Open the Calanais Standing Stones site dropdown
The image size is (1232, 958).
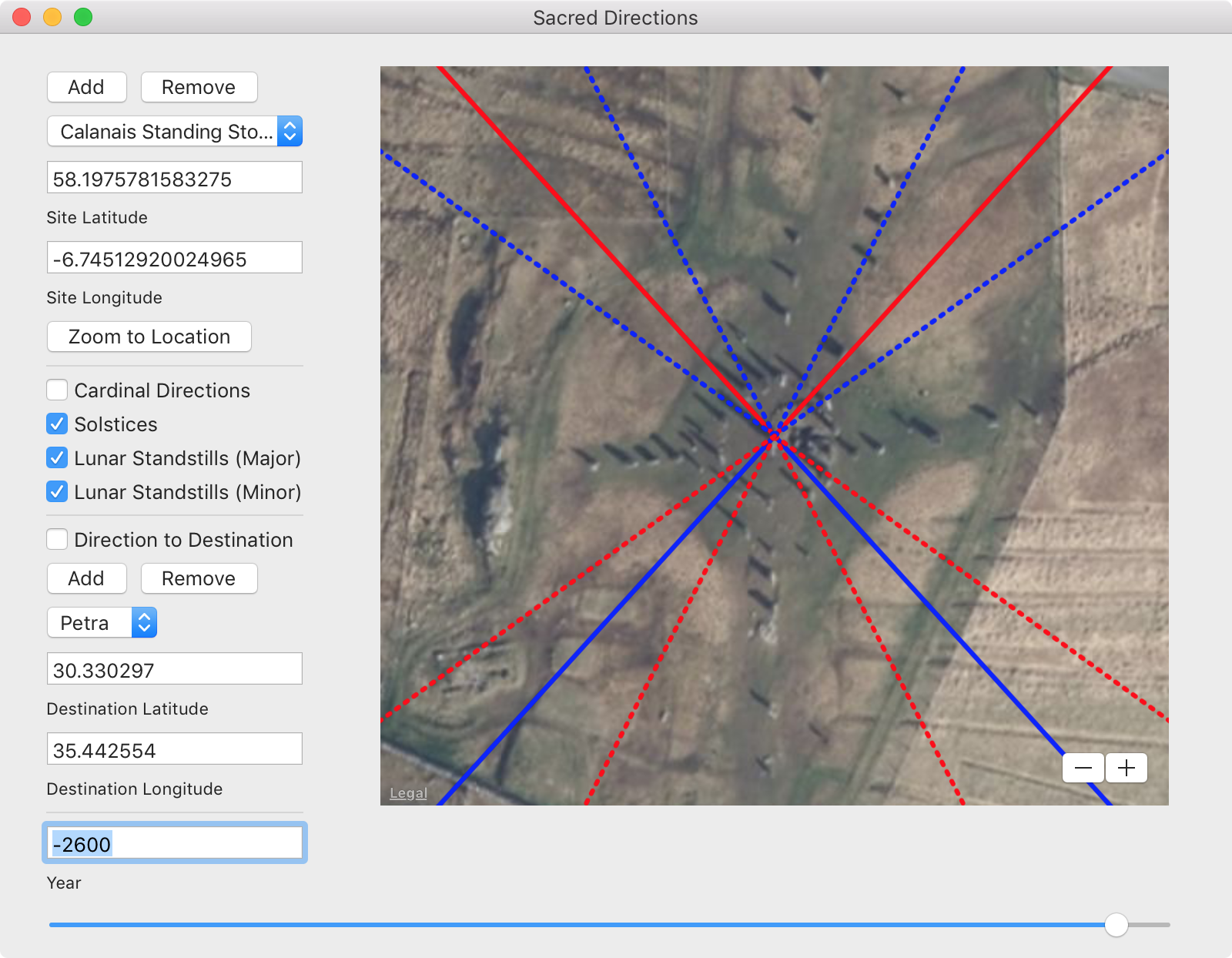pyautogui.click(x=175, y=132)
